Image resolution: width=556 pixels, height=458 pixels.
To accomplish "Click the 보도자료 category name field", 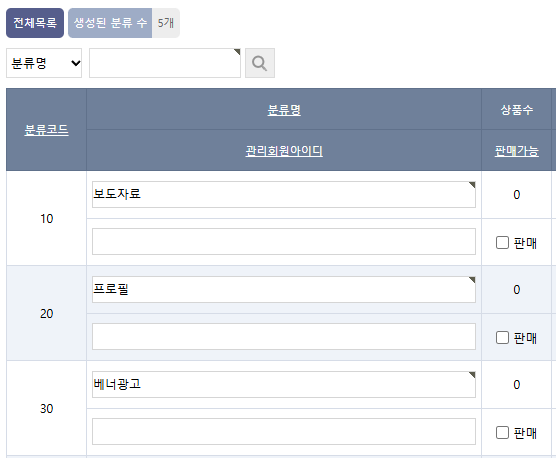I will pyautogui.click(x=284, y=194).
